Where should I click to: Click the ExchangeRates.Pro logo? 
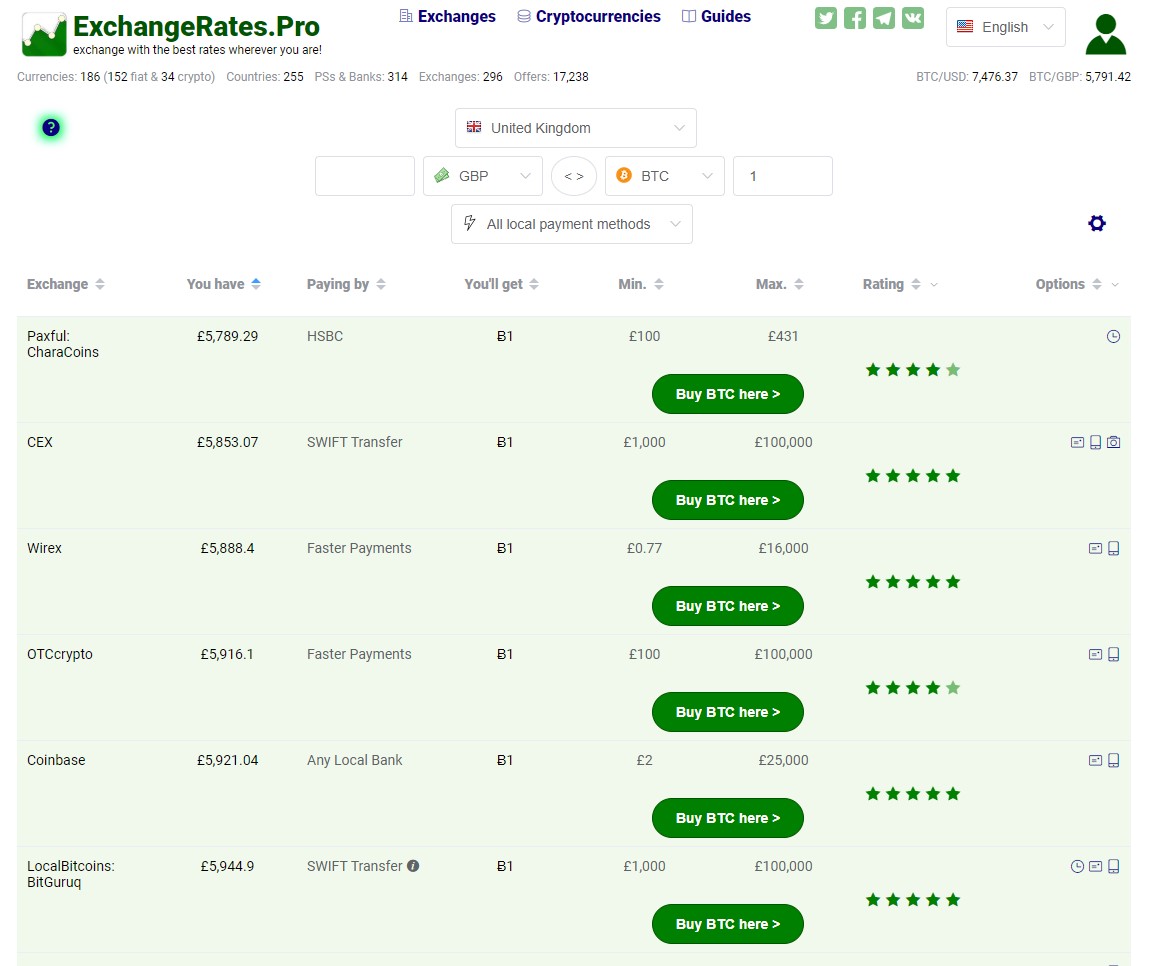[x=170, y=33]
